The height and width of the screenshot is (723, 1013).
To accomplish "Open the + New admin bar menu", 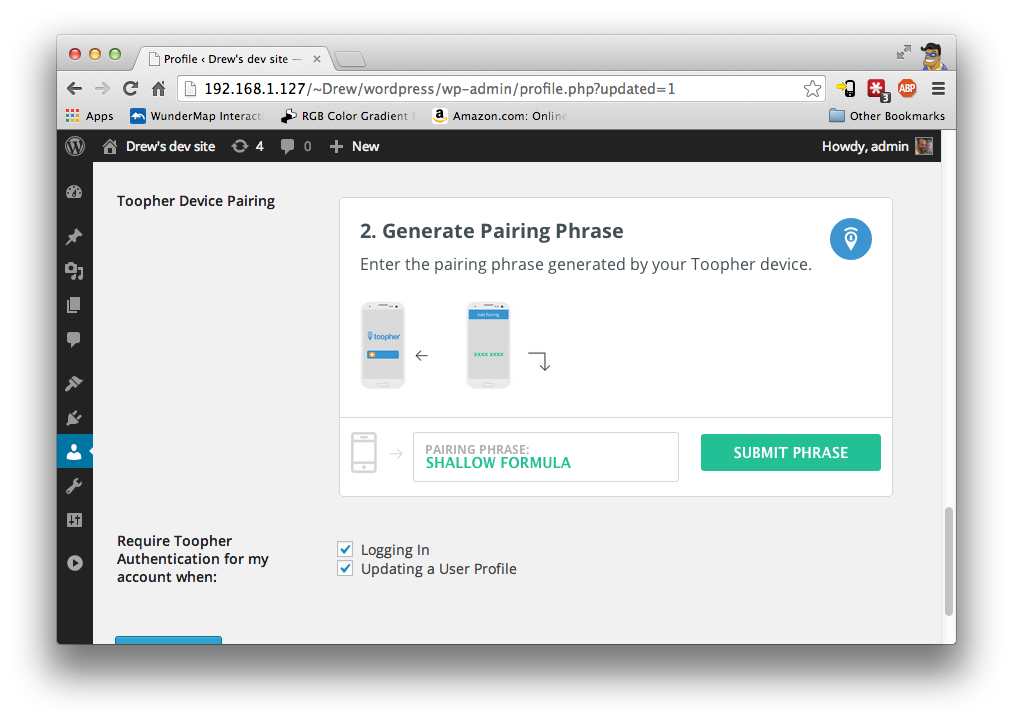I will point(355,147).
